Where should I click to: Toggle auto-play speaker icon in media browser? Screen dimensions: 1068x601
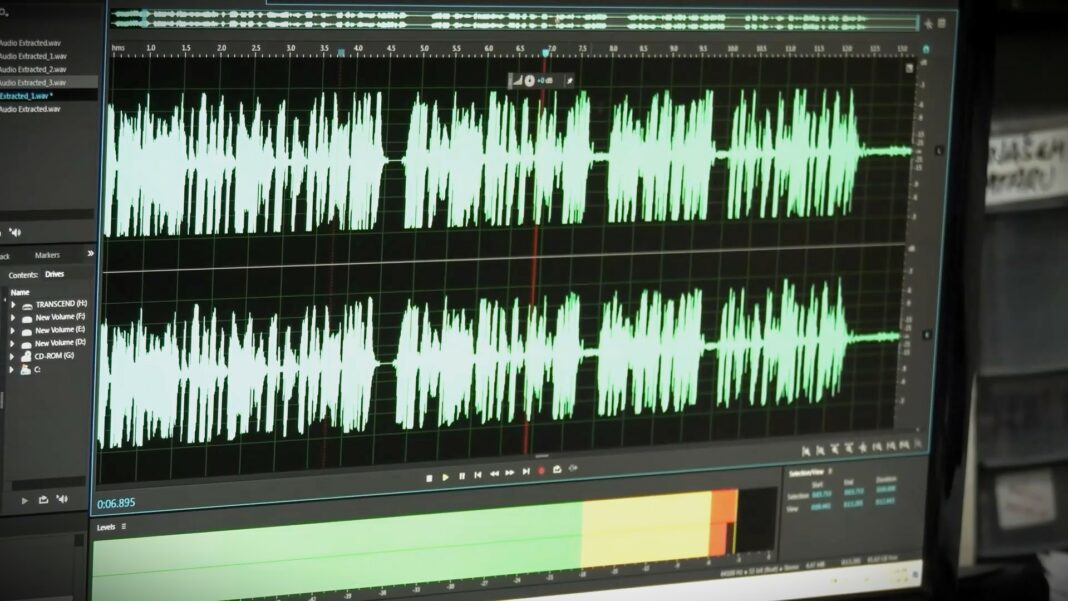(x=62, y=498)
